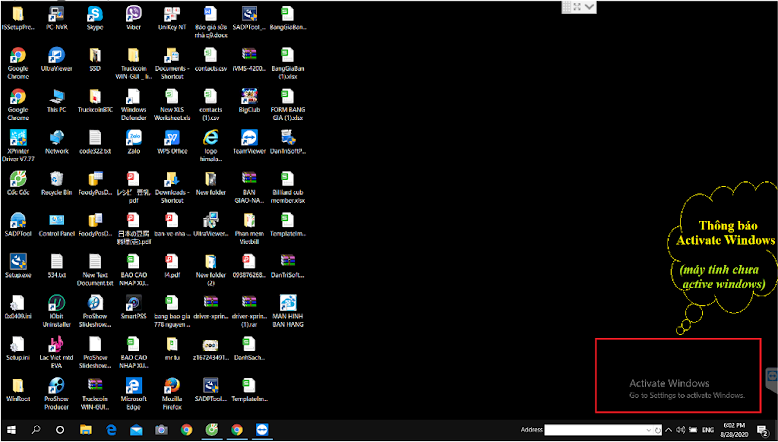Open the Downloads - Shortcut icon
The width and height of the screenshot is (778, 442).
coord(172,187)
